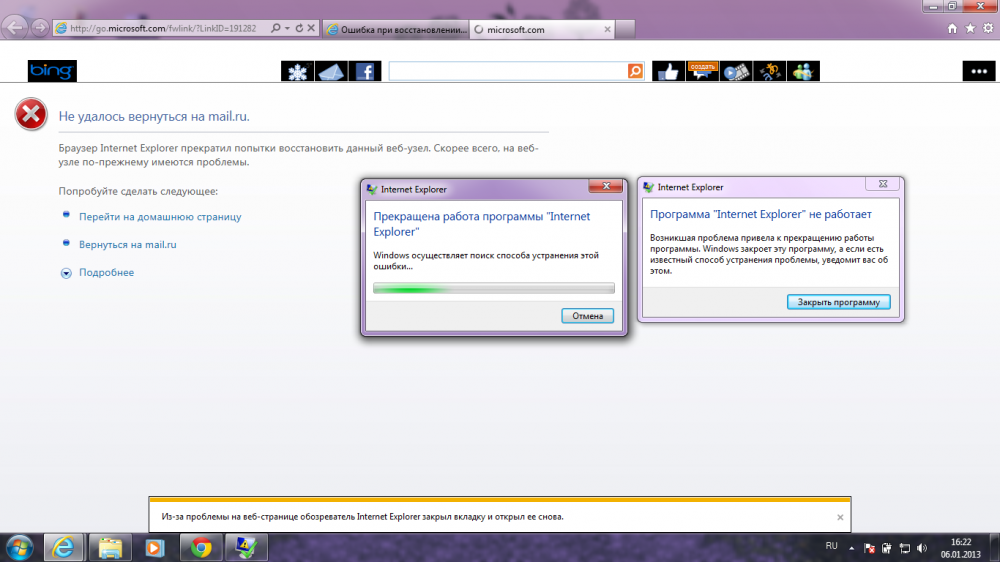Open a new tab via blank tab button
Viewport: 1000px width, 562px height.
(625, 29)
